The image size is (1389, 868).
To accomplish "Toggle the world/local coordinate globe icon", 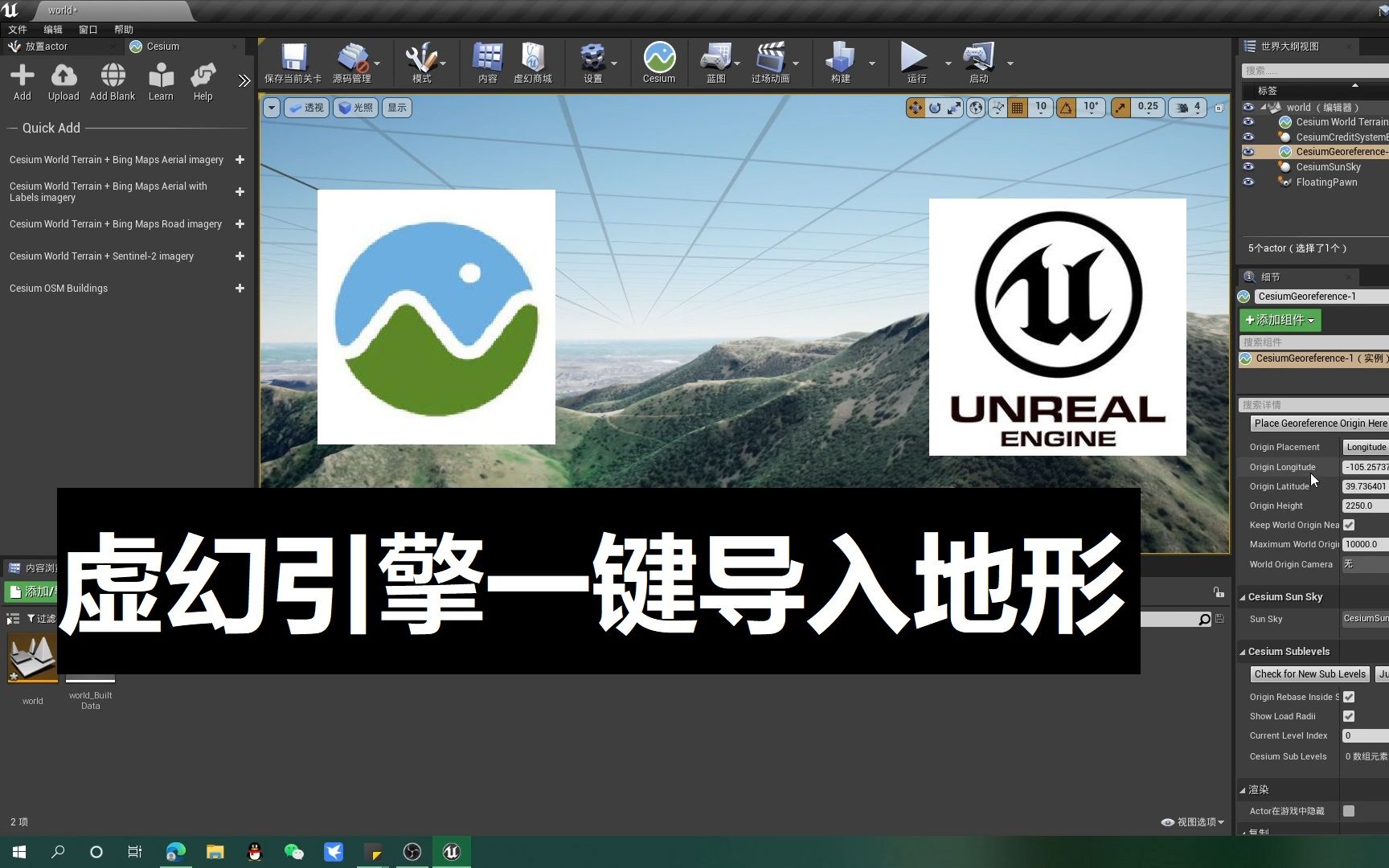I will (x=976, y=108).
